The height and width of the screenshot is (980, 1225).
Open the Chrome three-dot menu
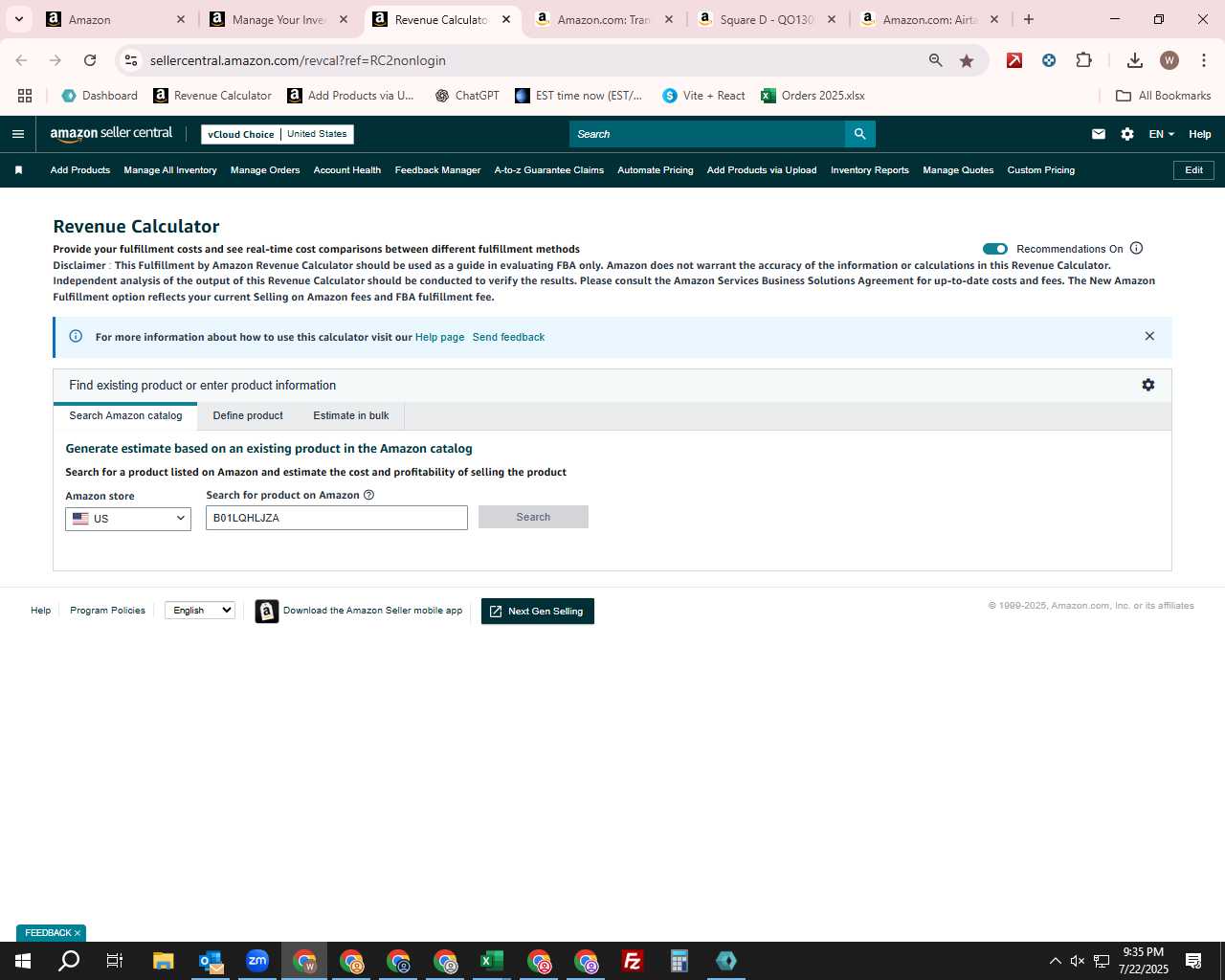tap(1203, 60)
